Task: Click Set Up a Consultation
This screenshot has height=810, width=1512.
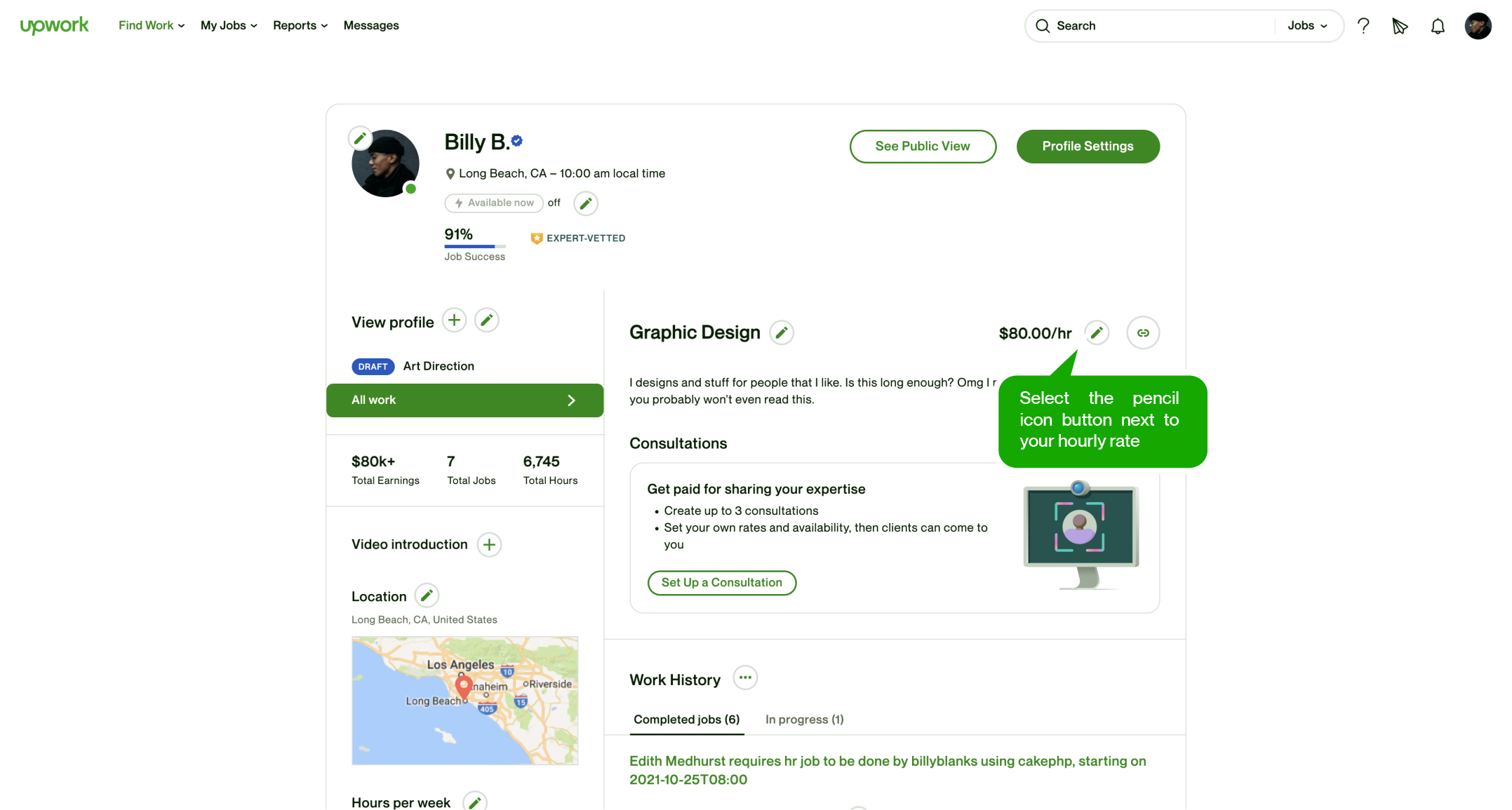Action: [721, 583]
